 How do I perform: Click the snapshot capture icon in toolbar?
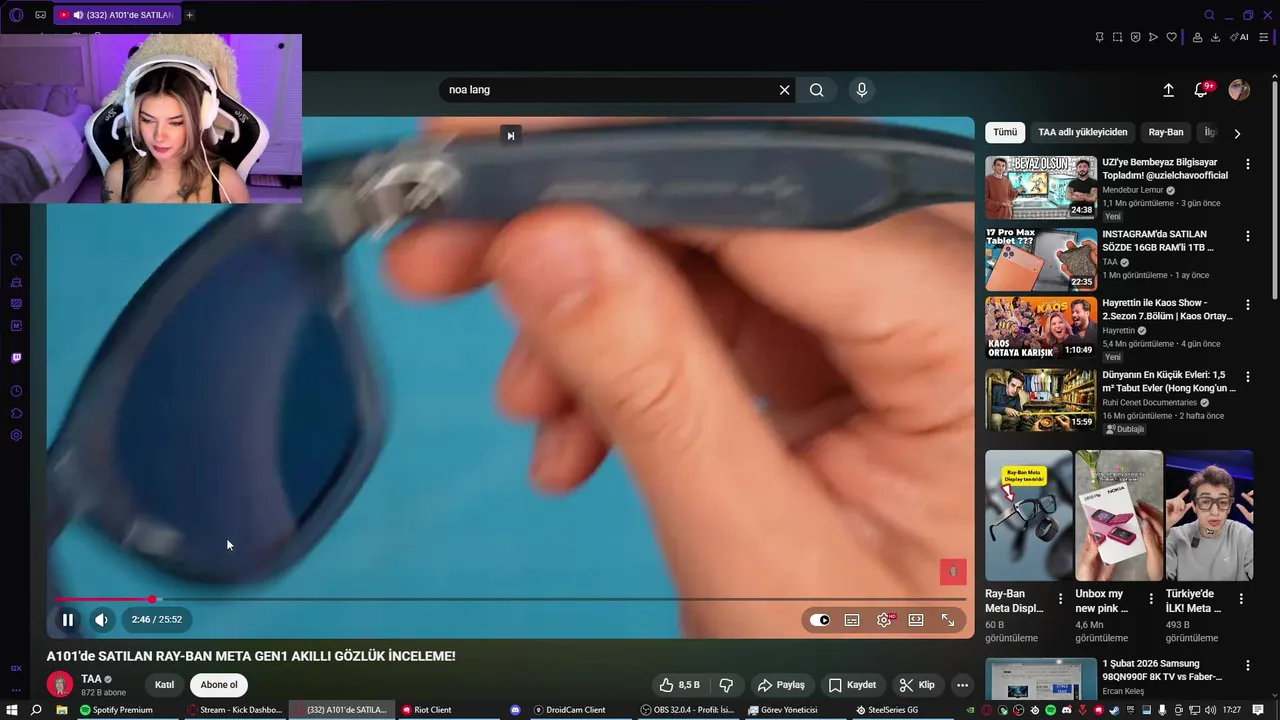1117,37
